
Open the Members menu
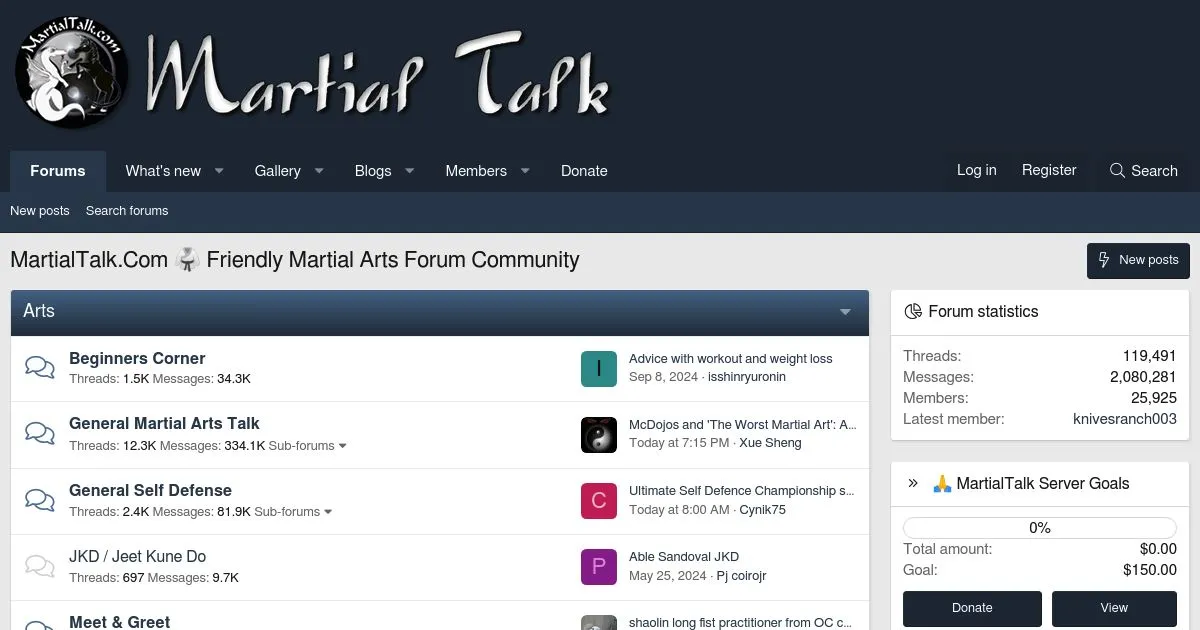point(476,171)
